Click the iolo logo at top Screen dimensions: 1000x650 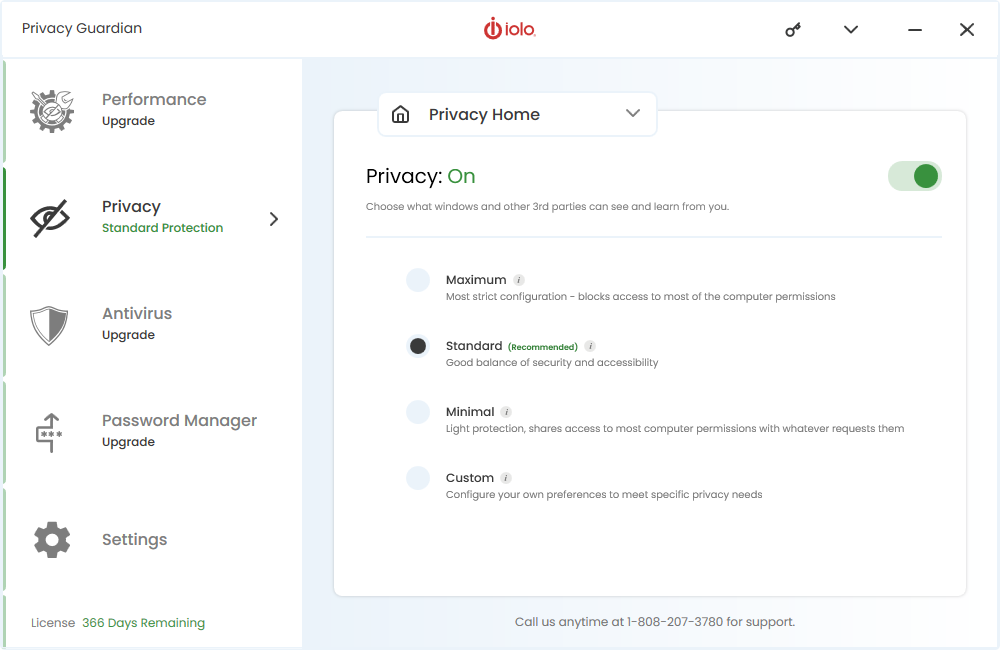click(510, 29)
